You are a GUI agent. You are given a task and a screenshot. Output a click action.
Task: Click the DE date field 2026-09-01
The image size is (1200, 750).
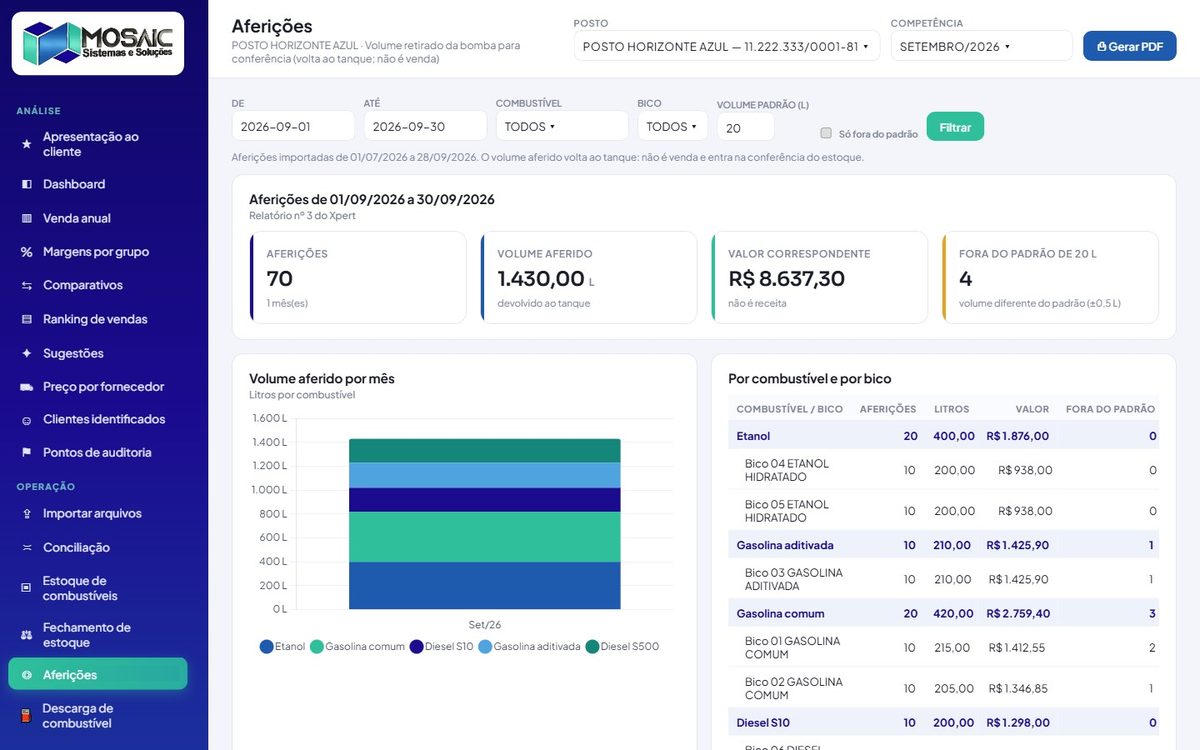tap(293, 126)
